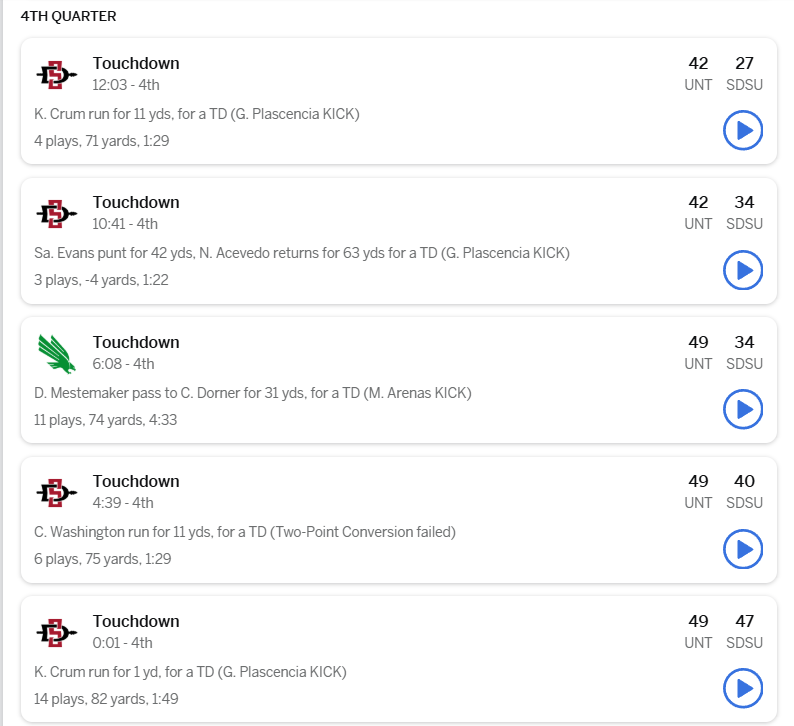The height and width of the screenshot is (726, 794).
Task: Open the K. Crum run for 11 yds description
Action: click(x=196, y=114)
